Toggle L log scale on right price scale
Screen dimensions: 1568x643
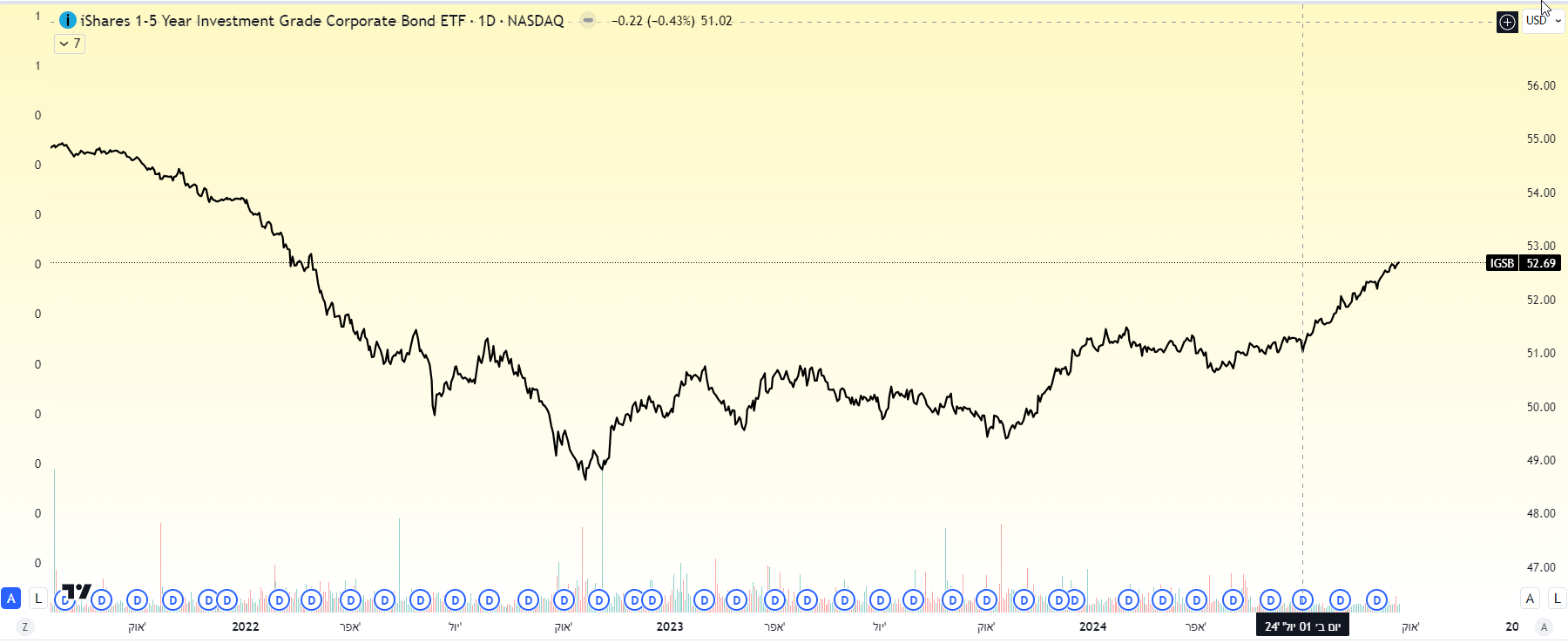(x=1557, y=599)
